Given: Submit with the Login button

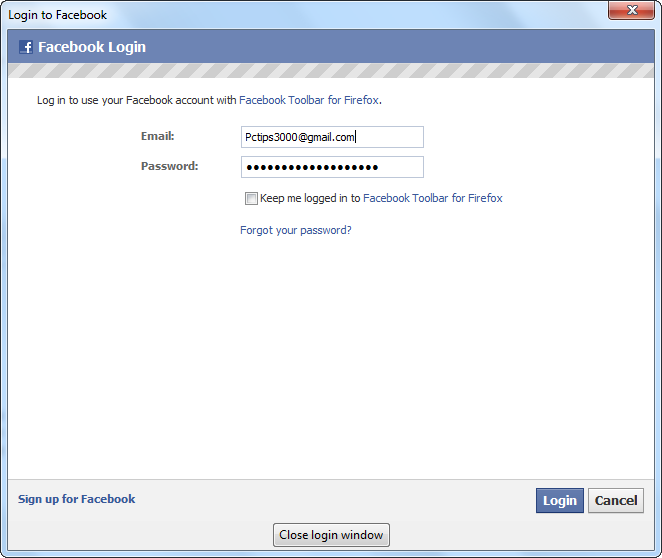Looking at the screenshot, I should (560, 501).
